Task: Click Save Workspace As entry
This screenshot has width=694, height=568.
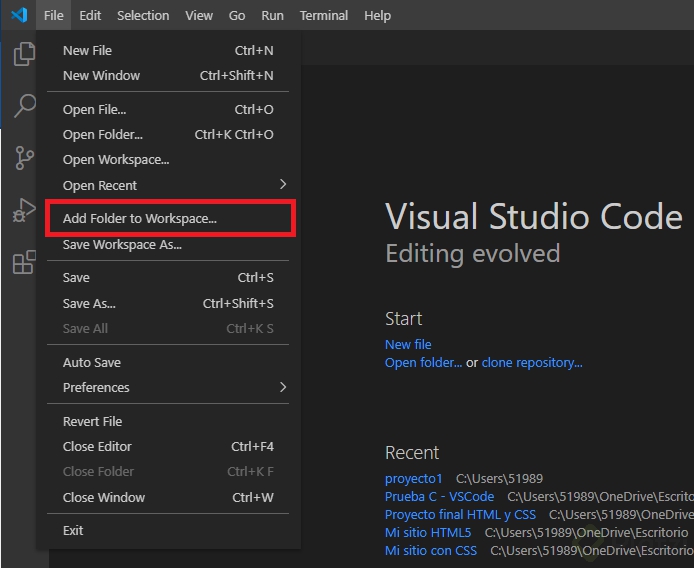Action: tap(122, 244)
